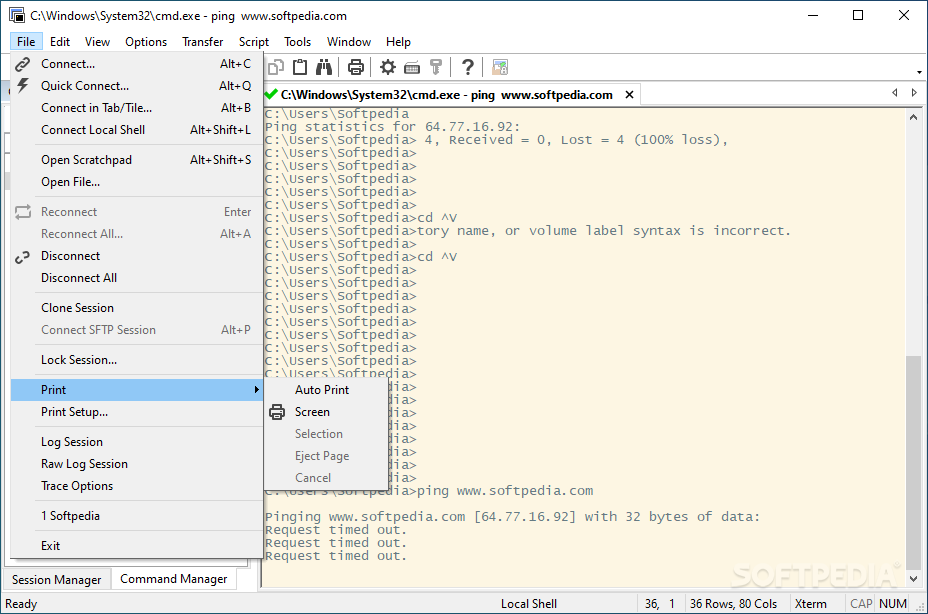Choose Quick Connect... menu entry
Image resolution: width=928 pixels, height=614 pixels.
click(137, 86)
